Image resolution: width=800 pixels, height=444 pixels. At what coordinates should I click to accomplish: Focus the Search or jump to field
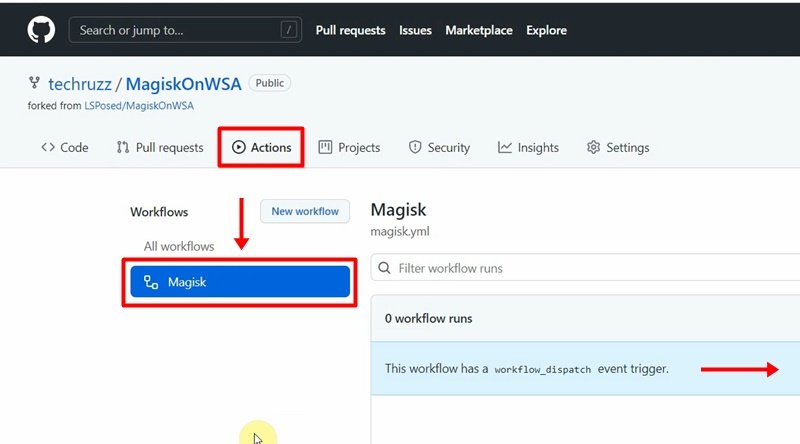[185, 30]
